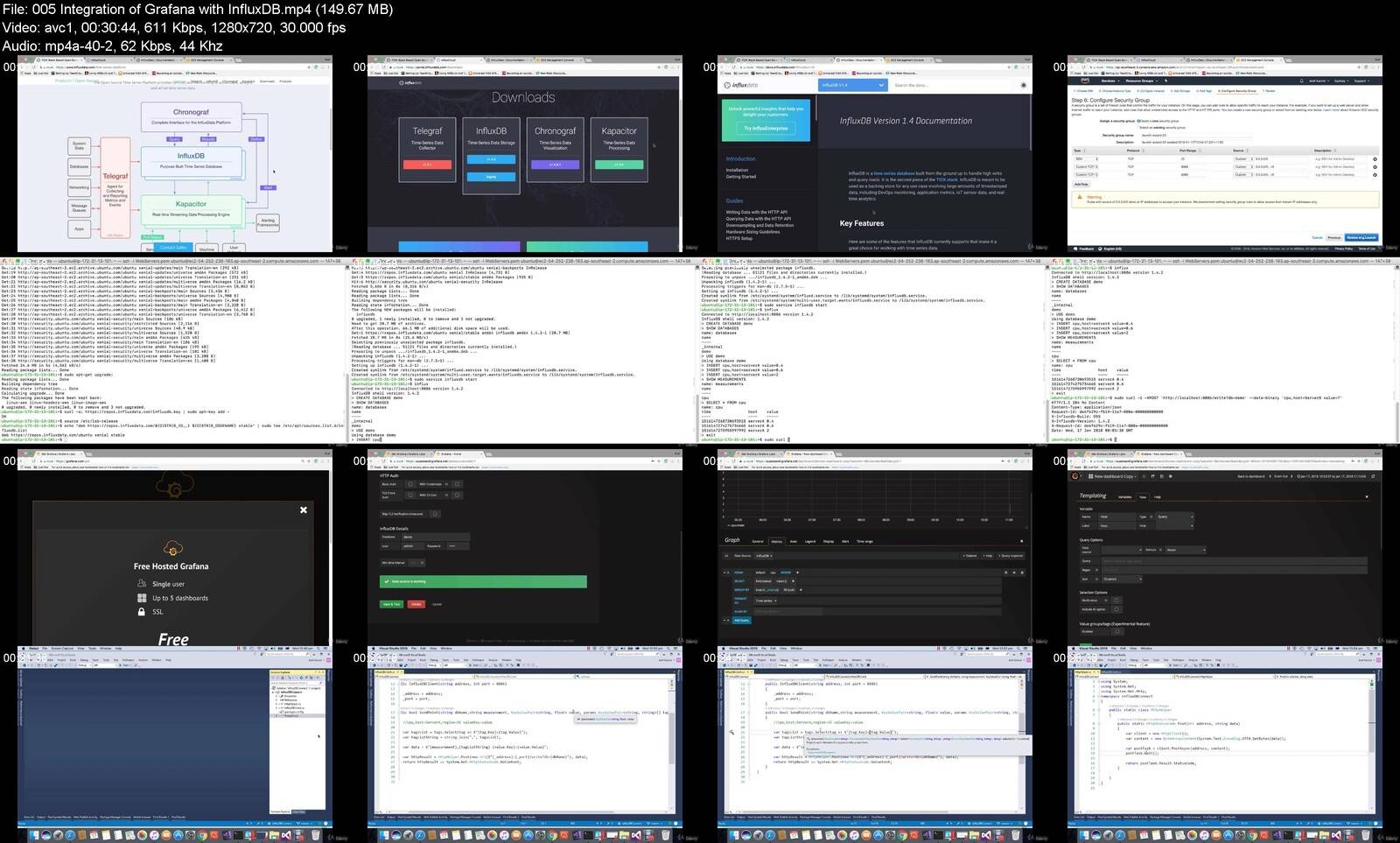Close the Free Hosted Grafana modal with X
The image size is (1400, 843).
point(304,509)
